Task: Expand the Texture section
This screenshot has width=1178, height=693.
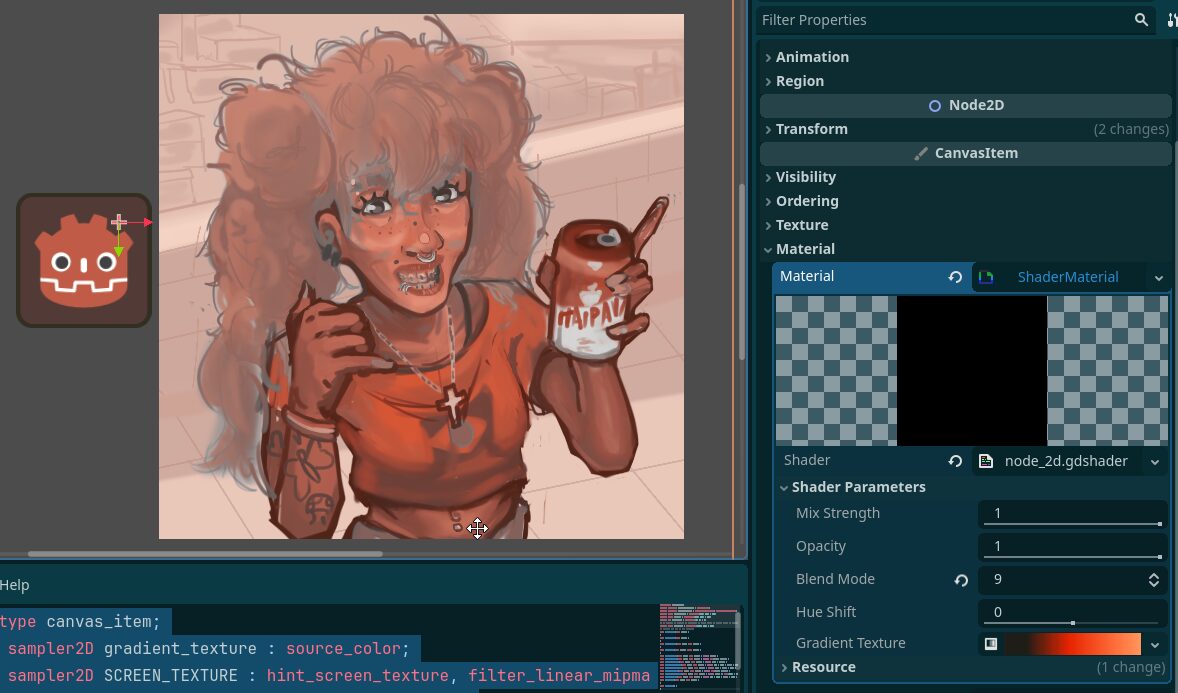Action: pos(768,225)
